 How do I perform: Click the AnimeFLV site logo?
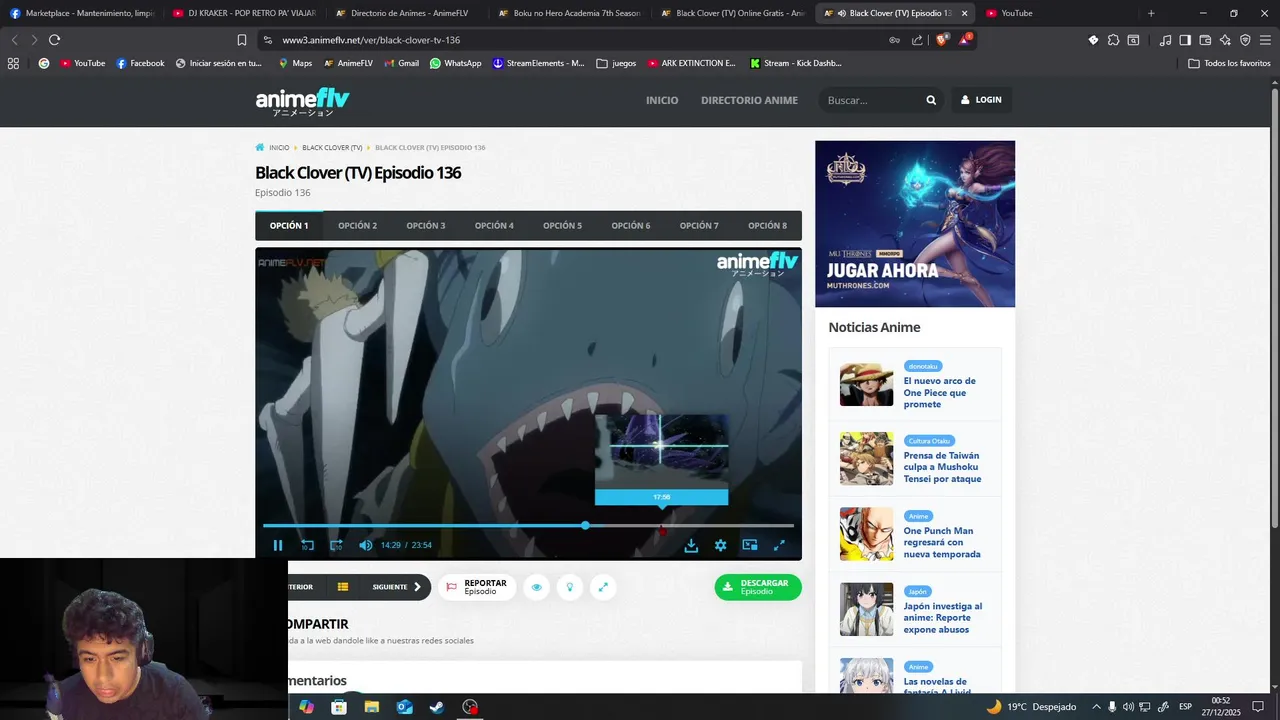(302, 101)
